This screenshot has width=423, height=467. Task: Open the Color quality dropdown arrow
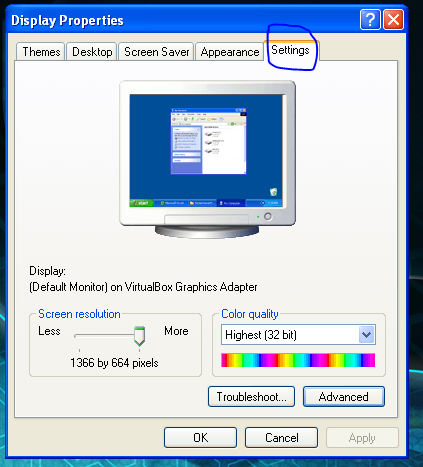367,334
